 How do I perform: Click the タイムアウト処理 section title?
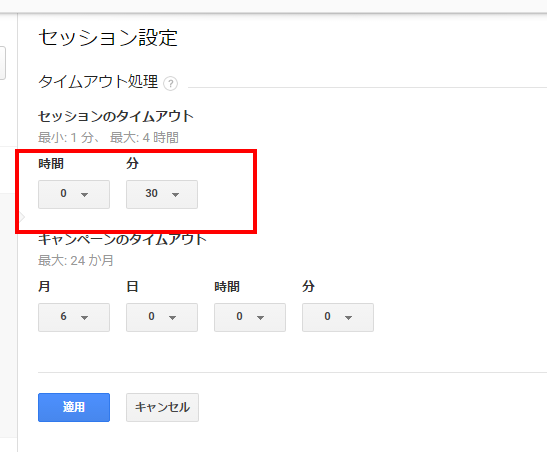[98, 82]
